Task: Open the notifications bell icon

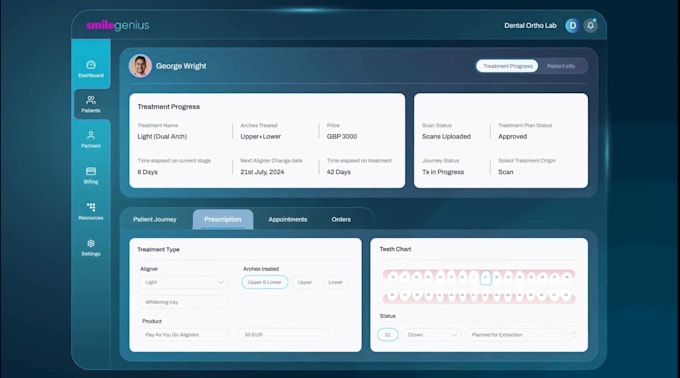Action: [x=590, y=26]
